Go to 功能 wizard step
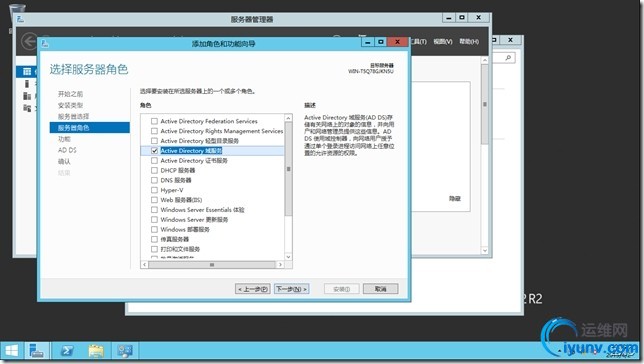Viewport: 644px width, 364px height. point(64,139)
